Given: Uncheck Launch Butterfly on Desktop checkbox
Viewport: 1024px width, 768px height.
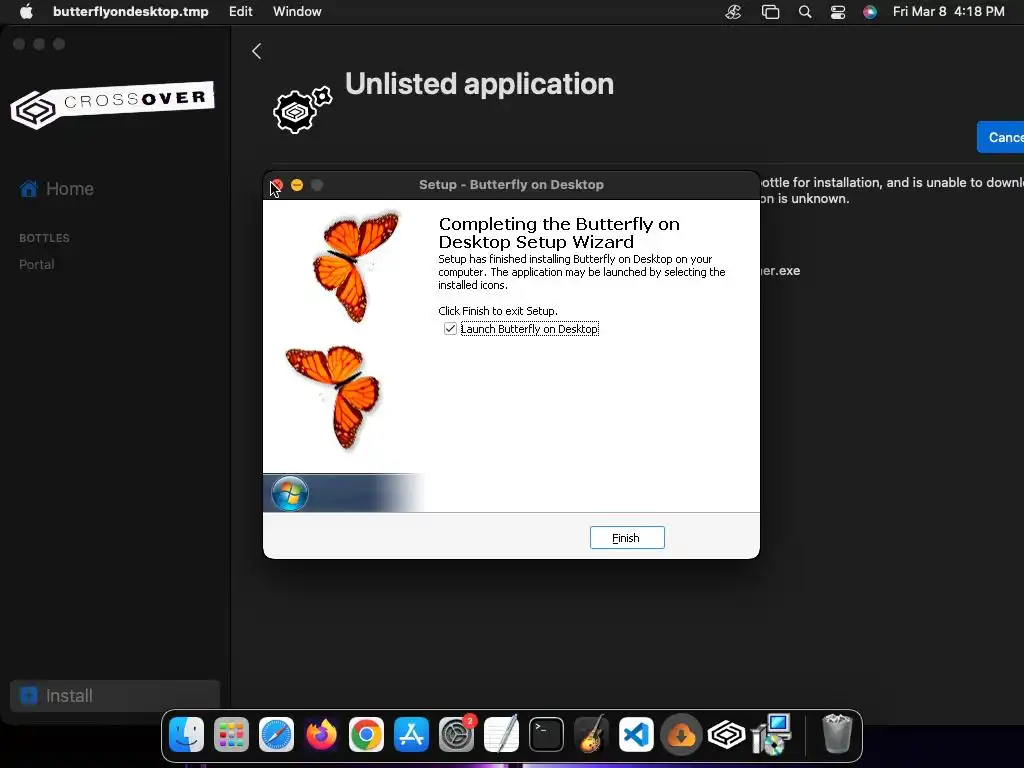Looking at the screenshot, I should [450, 328].
